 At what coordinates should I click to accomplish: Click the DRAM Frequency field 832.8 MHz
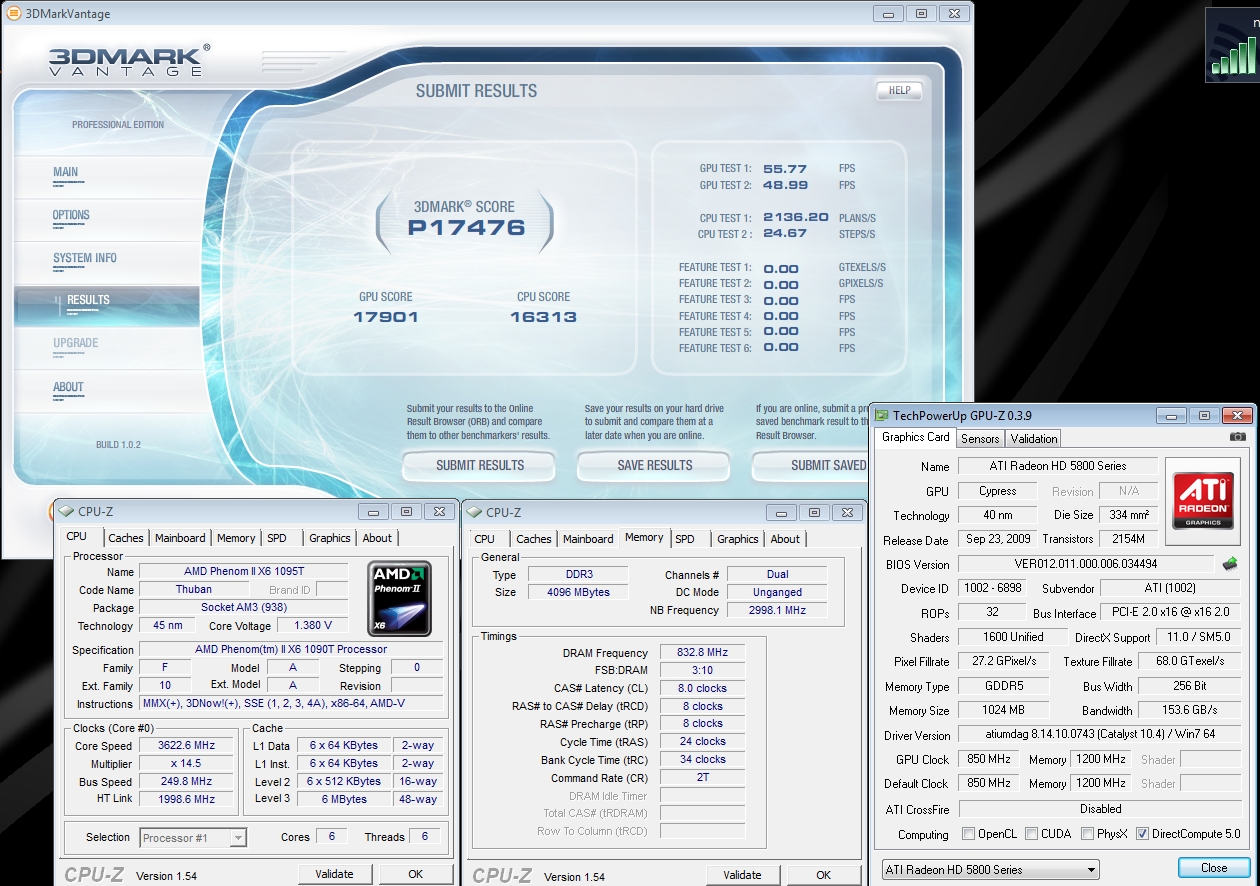click(702, 652)
